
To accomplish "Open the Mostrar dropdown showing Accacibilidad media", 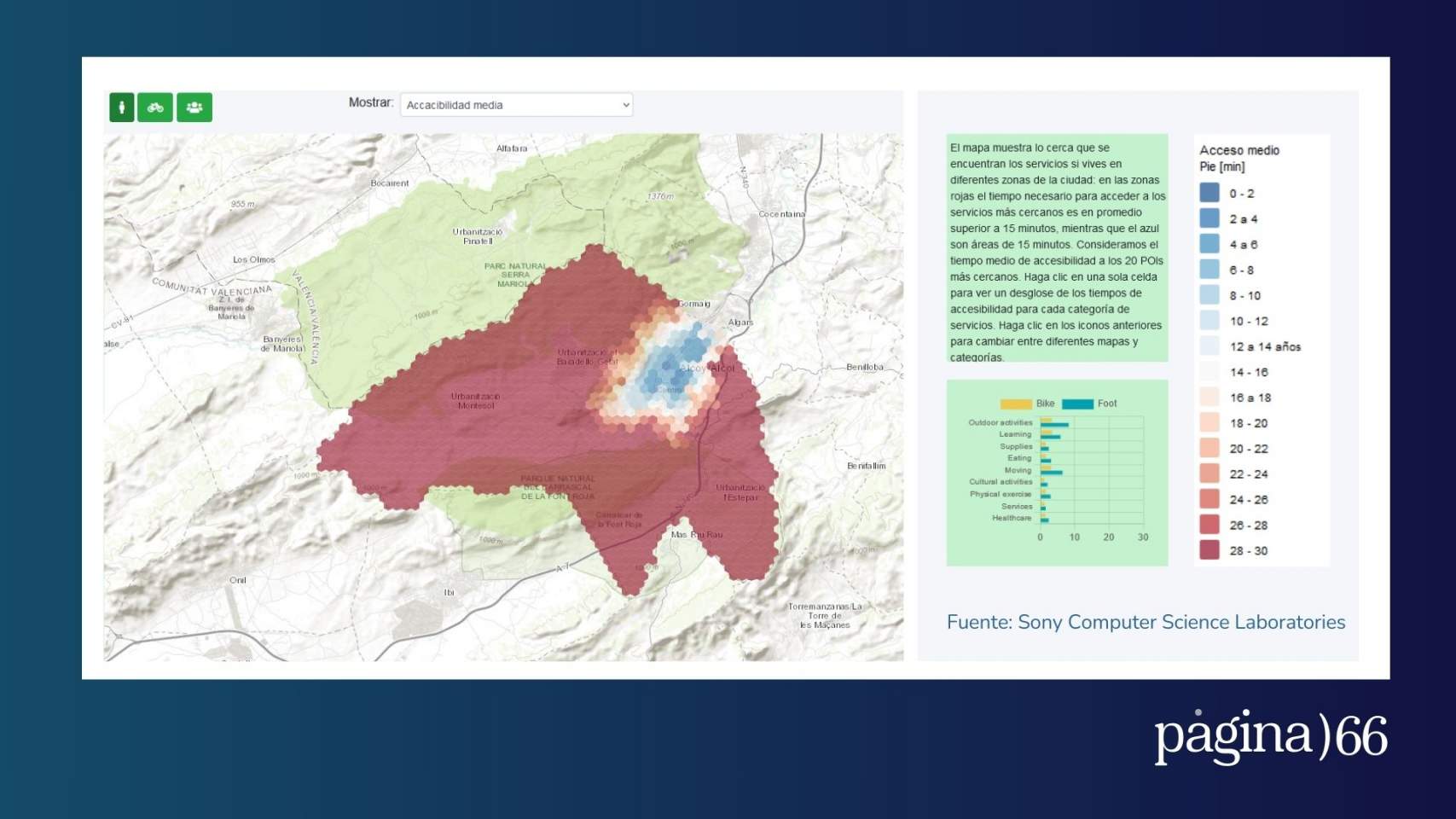I will [516, 105].
